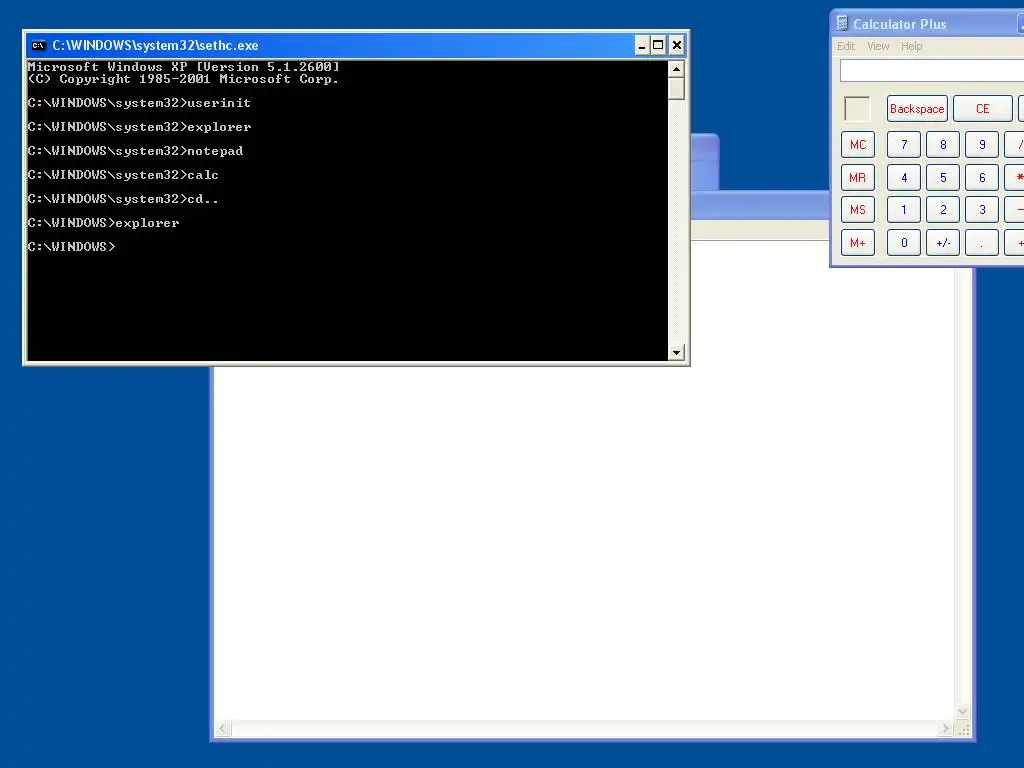Click the Copyright 1985-2001 Microsoft Corp. line
The width and height of the screenshot is (1024, 768).
coord(184,79)
